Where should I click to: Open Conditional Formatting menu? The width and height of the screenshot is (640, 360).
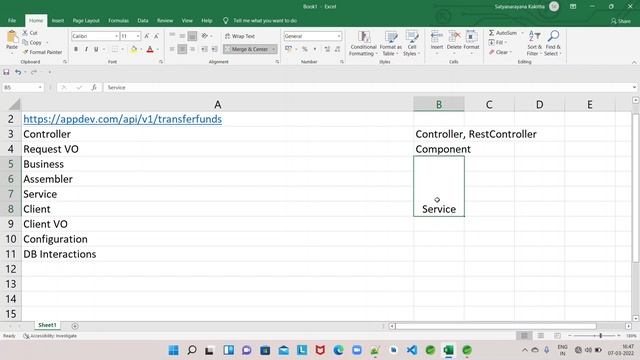click(363, 43)
